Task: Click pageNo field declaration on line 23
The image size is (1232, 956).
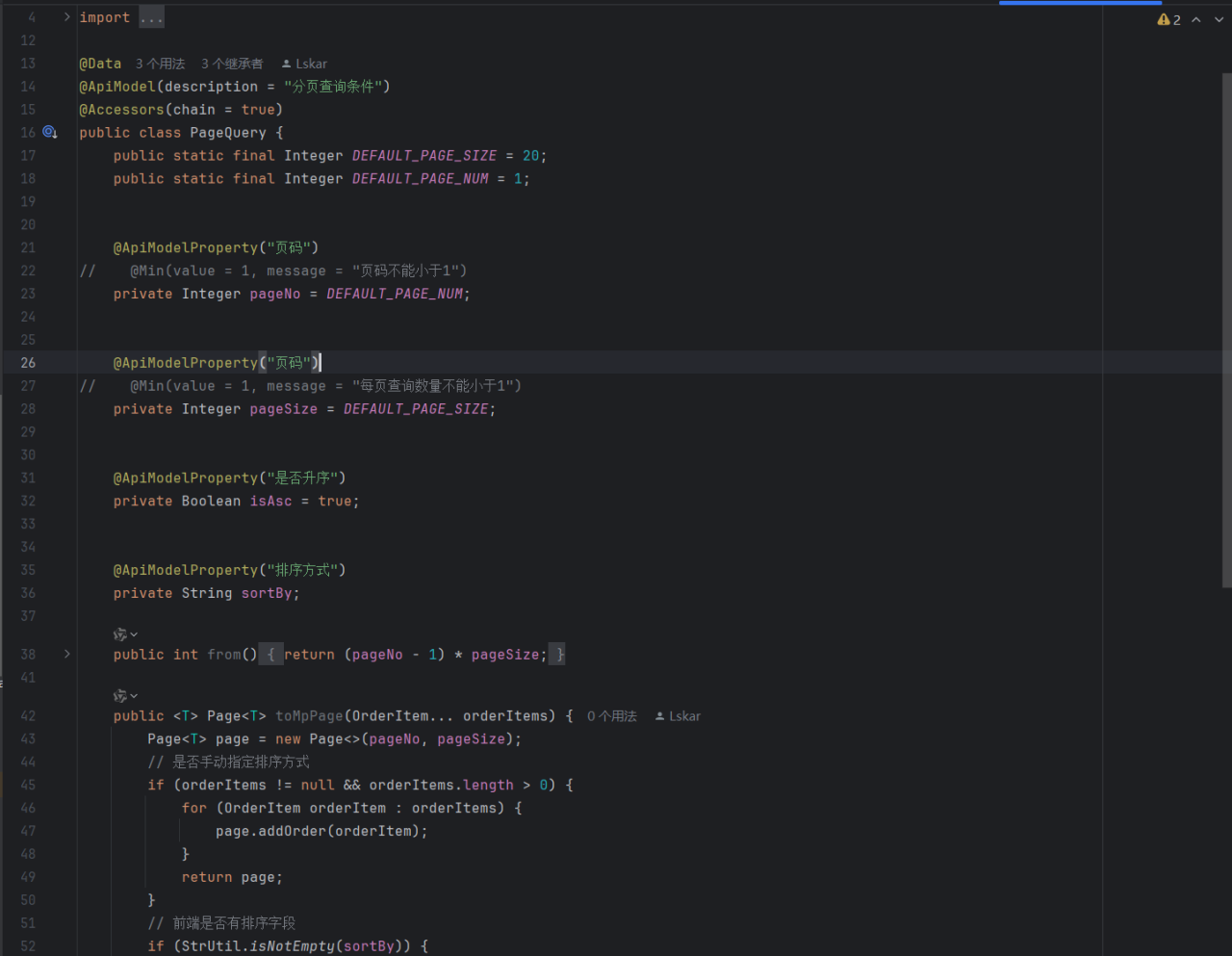Action: pos(275,295)
